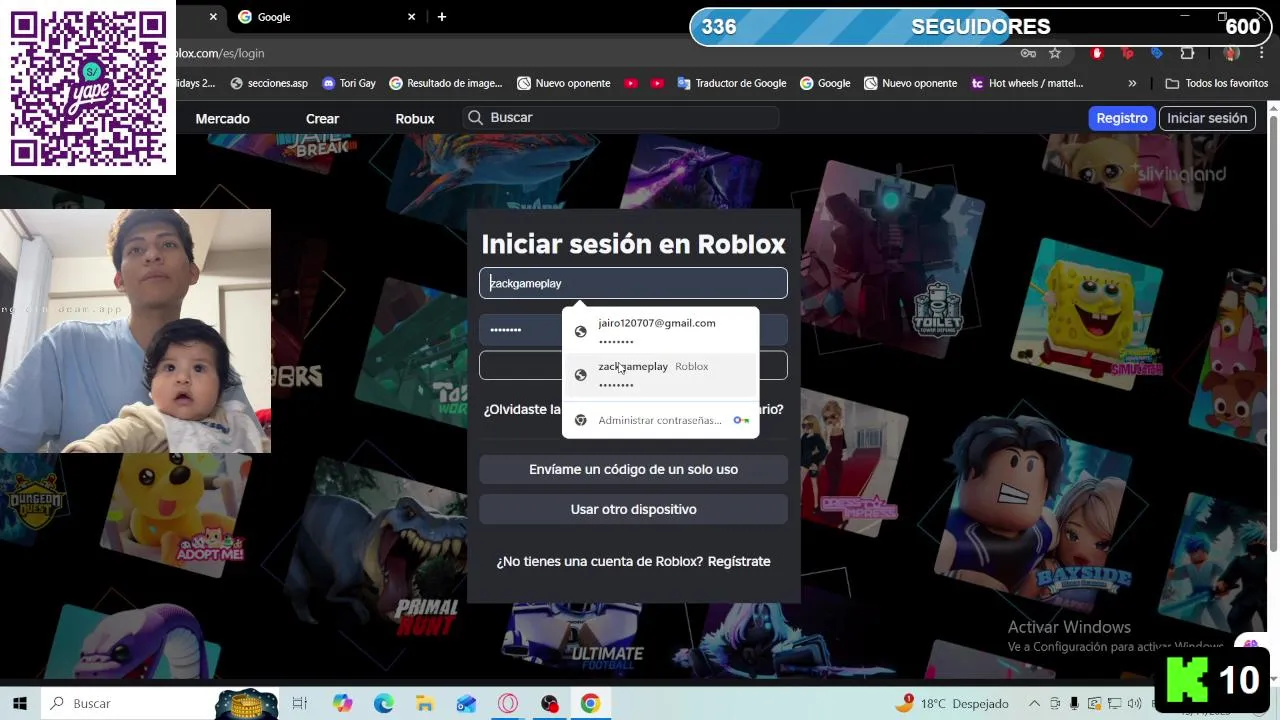1280x720 pixels.
Task: Close the Google tab
Action: click(411, 17)
